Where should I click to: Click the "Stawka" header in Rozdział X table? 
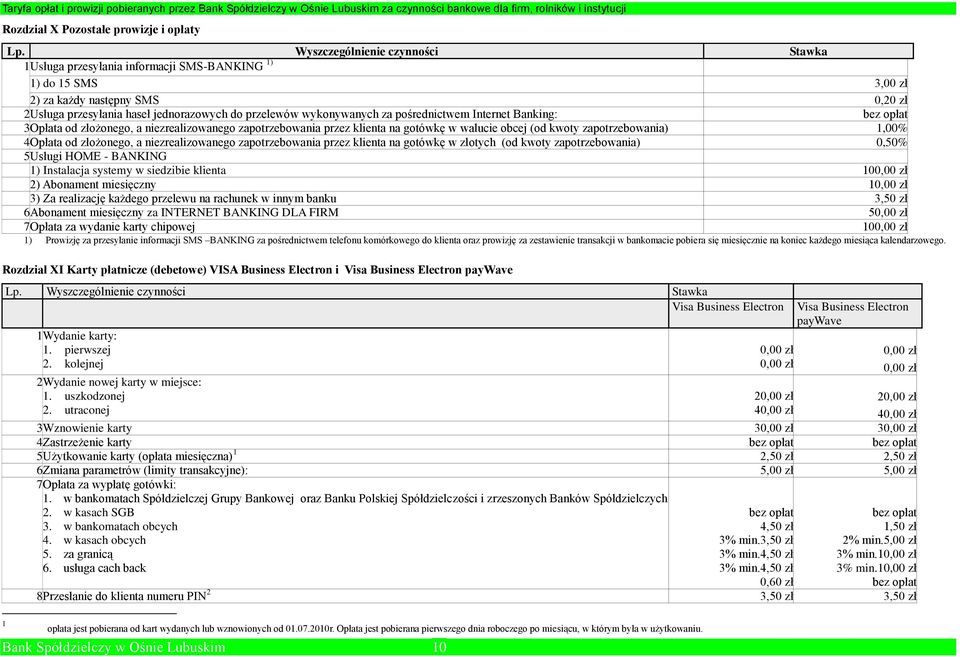pyautogui.click(x=808, y=51)
